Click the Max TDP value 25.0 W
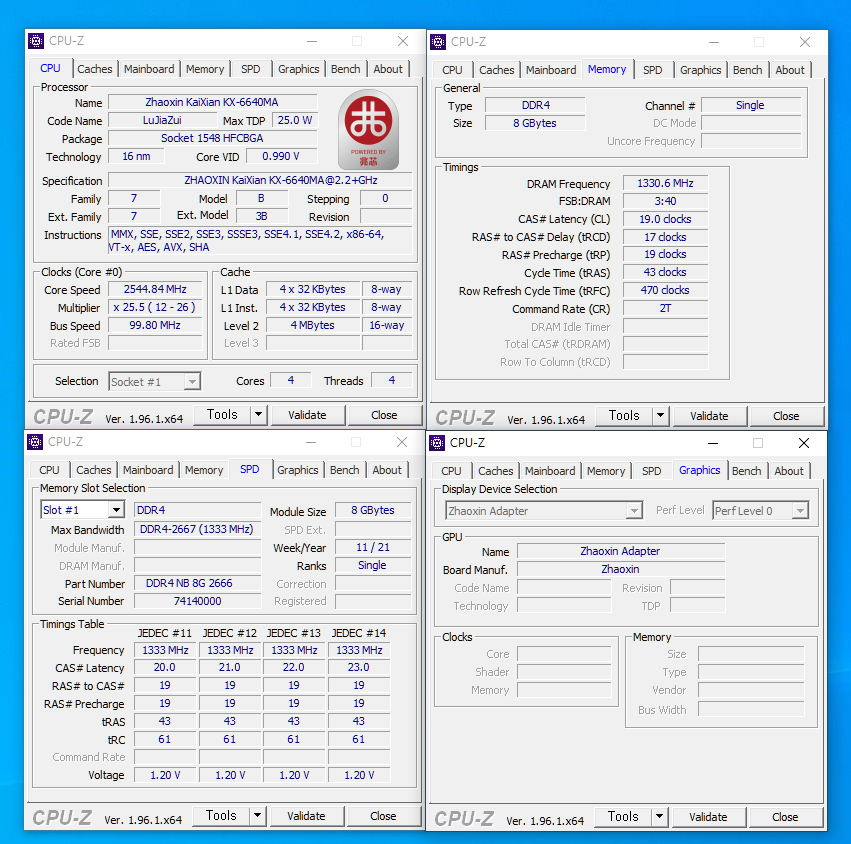The width and height of the screenshot is (851, 844). coord(295,120)
